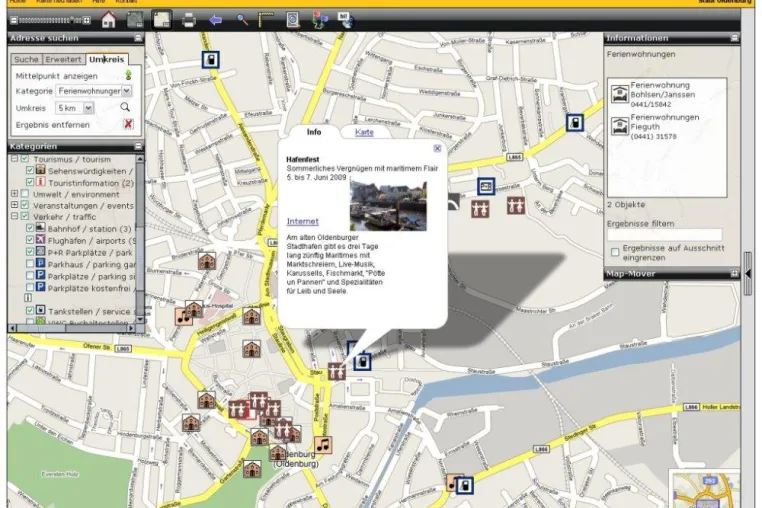Uncheck Veranstaltungen / events checkbox
The width and height of the screenshot is (762, 508).
25,205
